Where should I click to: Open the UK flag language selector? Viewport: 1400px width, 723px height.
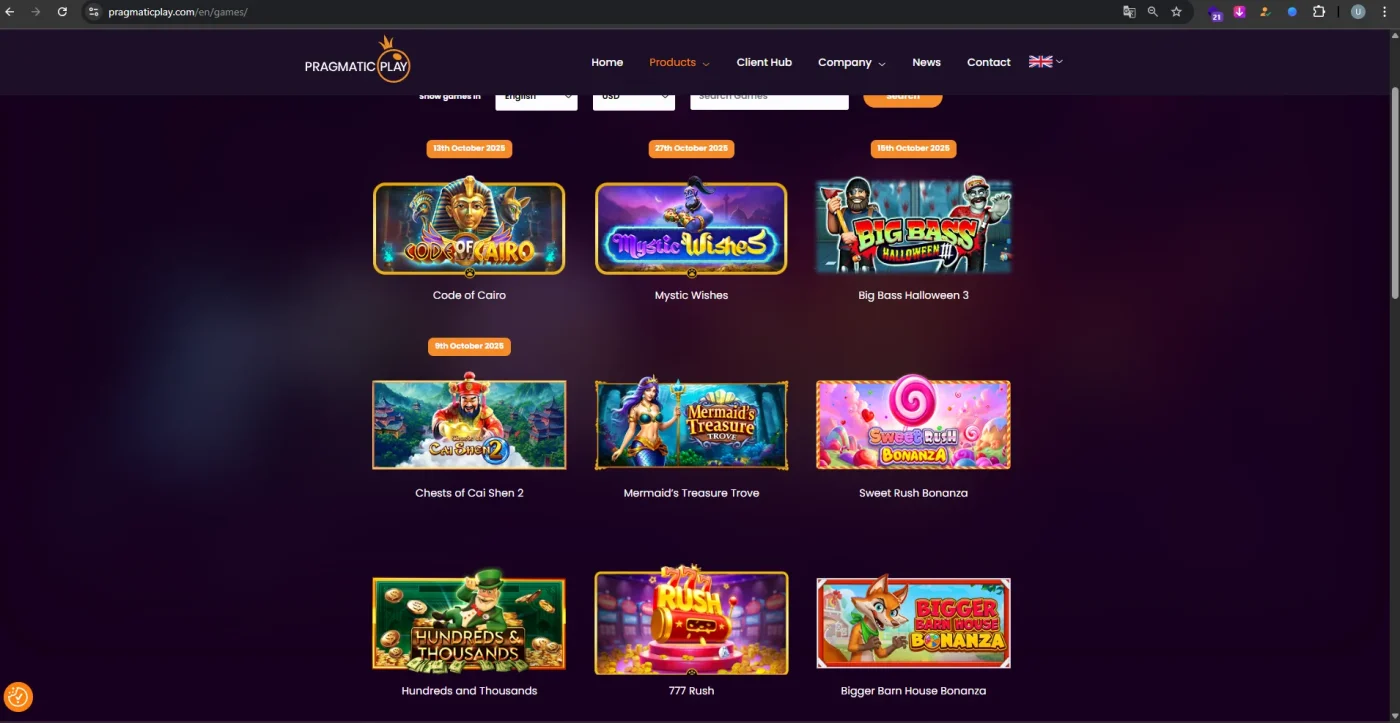[1046, 61]
